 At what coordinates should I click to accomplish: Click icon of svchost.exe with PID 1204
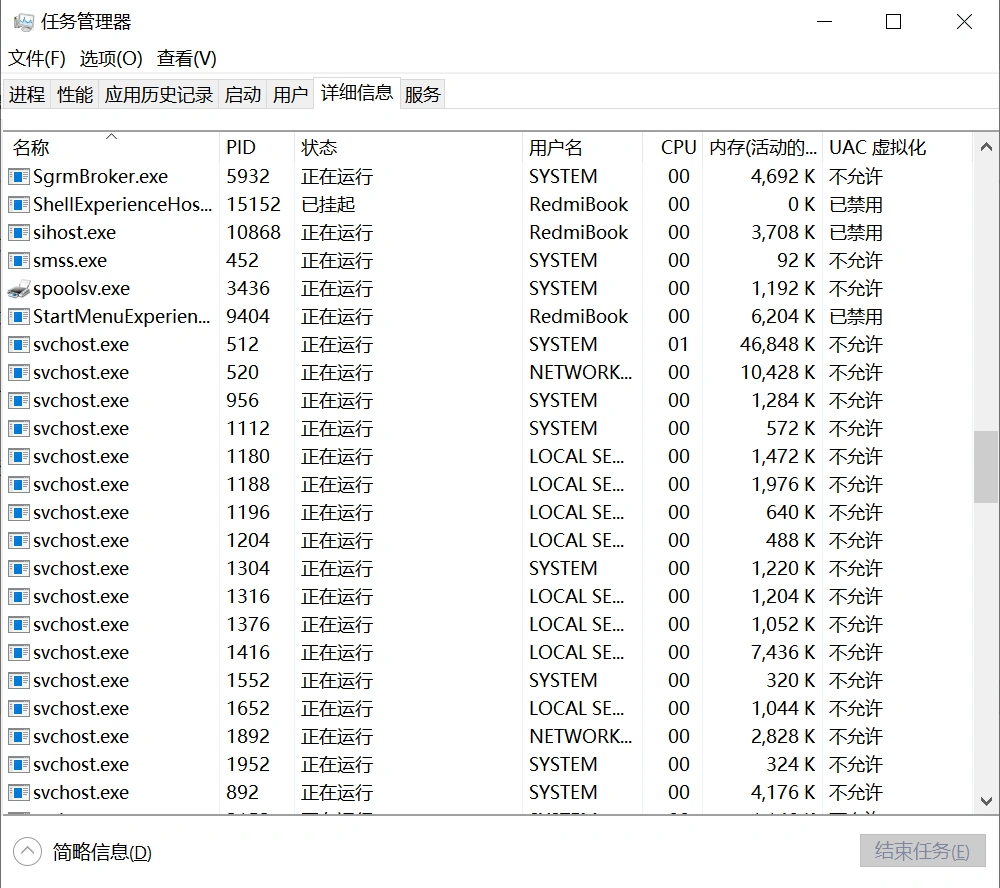(x=18, y=541)
